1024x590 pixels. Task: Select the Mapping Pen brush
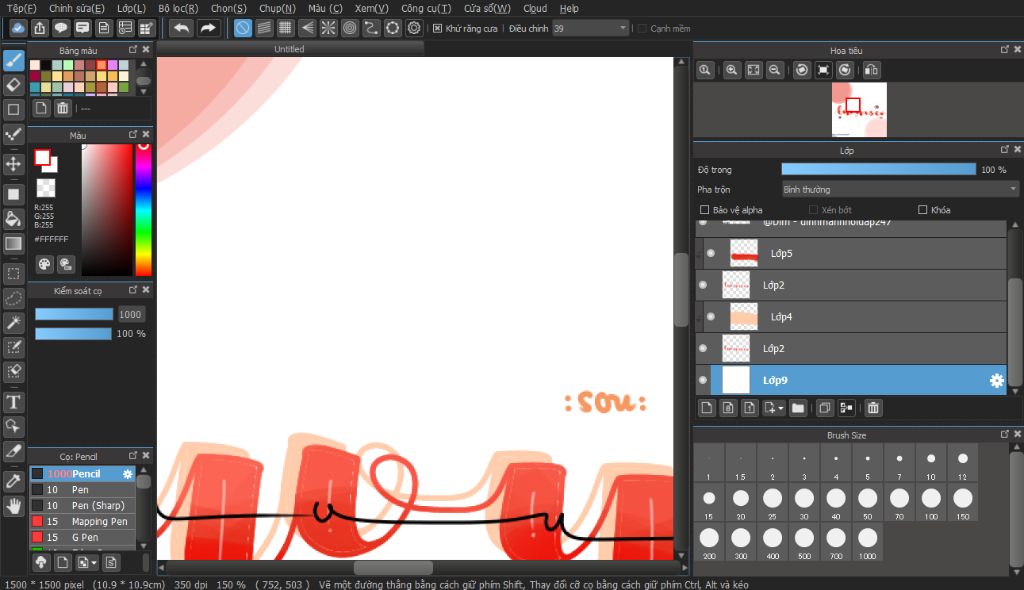pyautogui.click(x=83, y=521)
